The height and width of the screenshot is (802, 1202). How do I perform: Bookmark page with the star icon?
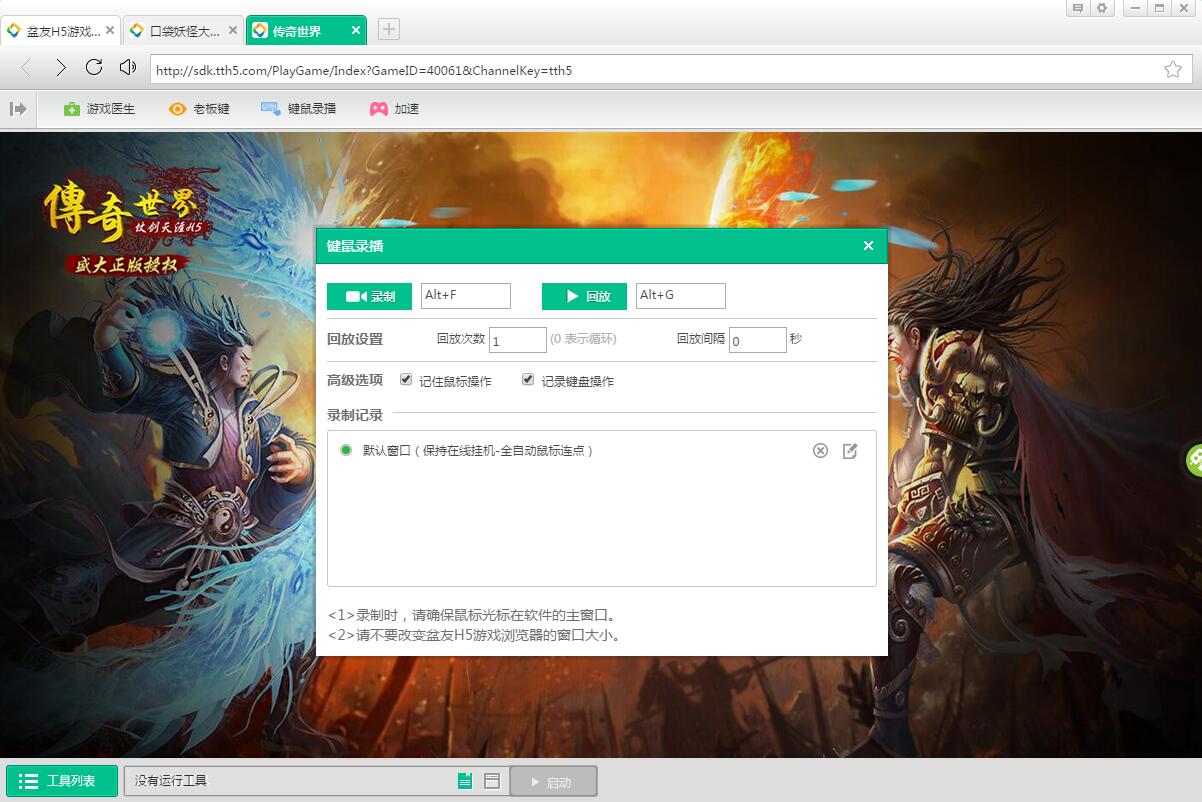[1173, 69]
